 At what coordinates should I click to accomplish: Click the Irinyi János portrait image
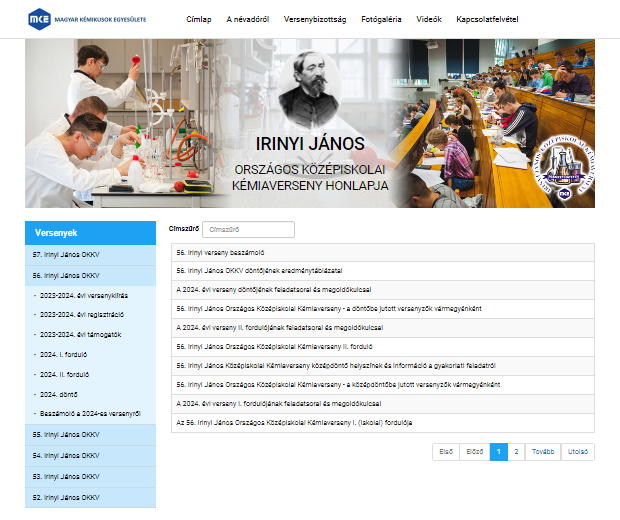pyautogui.click(x=310, y=89)
